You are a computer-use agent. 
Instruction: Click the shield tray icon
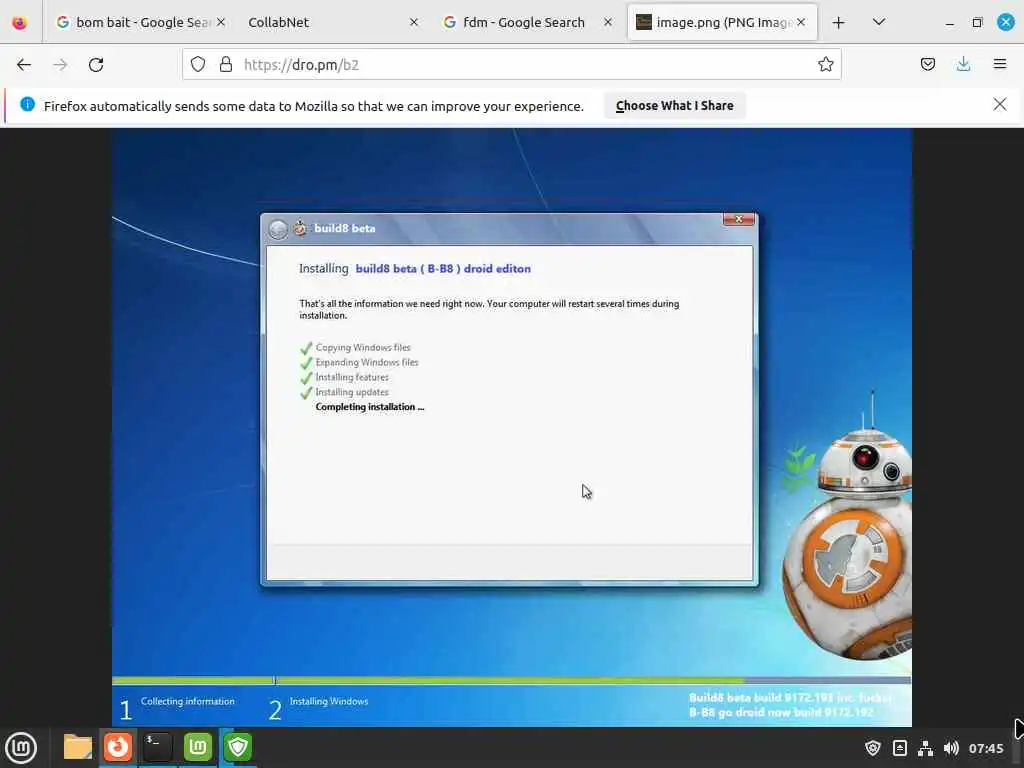[x=872, y=748]
